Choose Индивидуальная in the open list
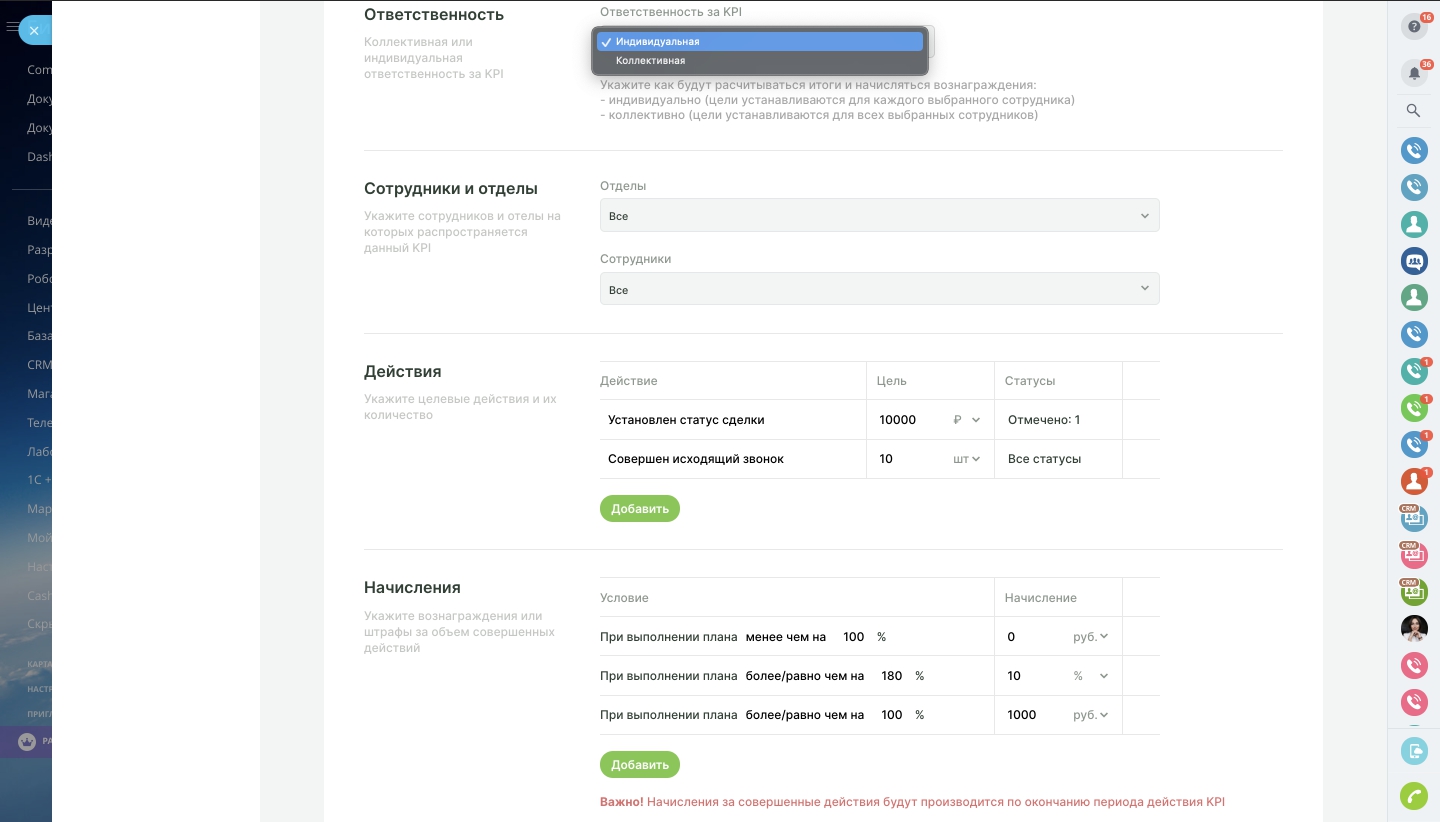Screen dimensions: 1440x822 [657, 42]
